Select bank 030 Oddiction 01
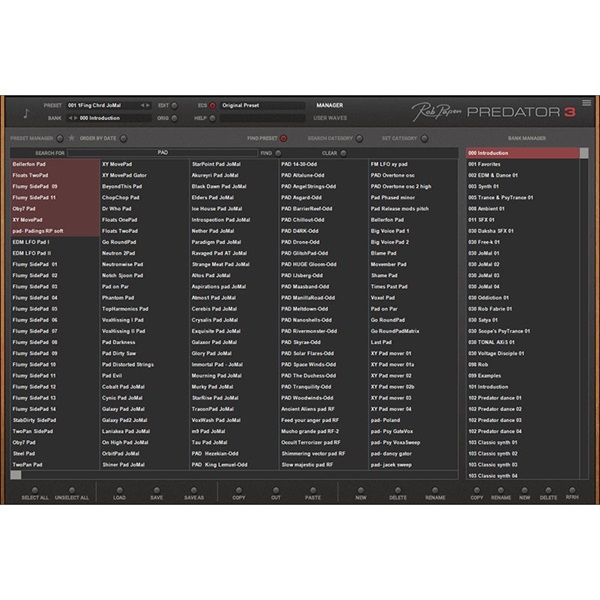600x600 pixels. tap(522, 298)
